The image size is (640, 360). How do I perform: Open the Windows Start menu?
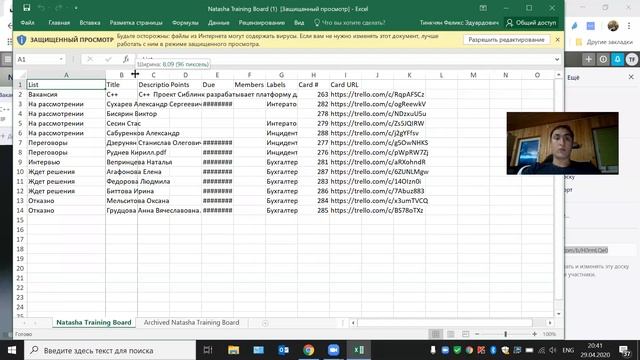point(12,350)
